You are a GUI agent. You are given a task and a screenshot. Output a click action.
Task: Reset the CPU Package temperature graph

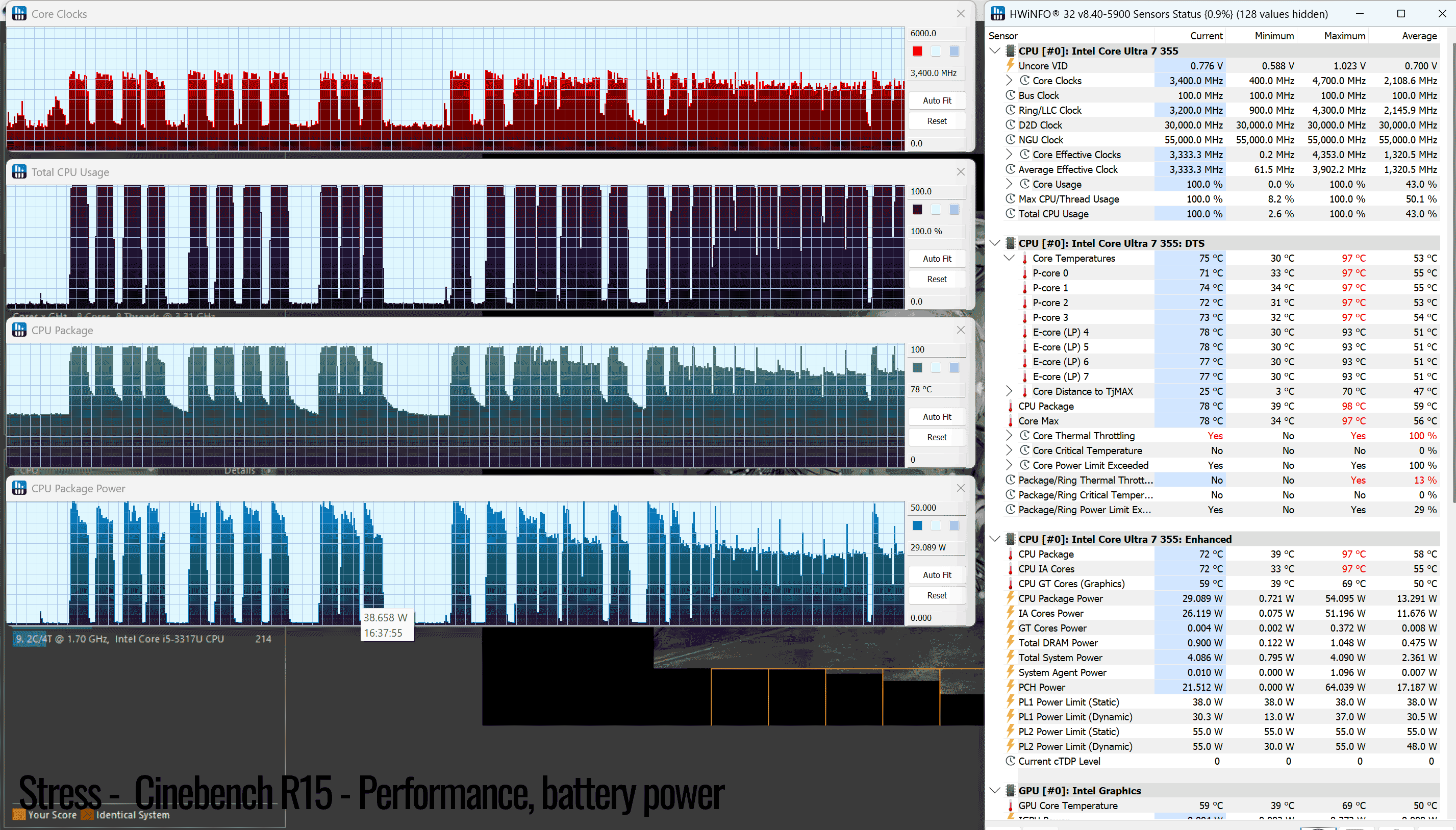click(937, 437)
